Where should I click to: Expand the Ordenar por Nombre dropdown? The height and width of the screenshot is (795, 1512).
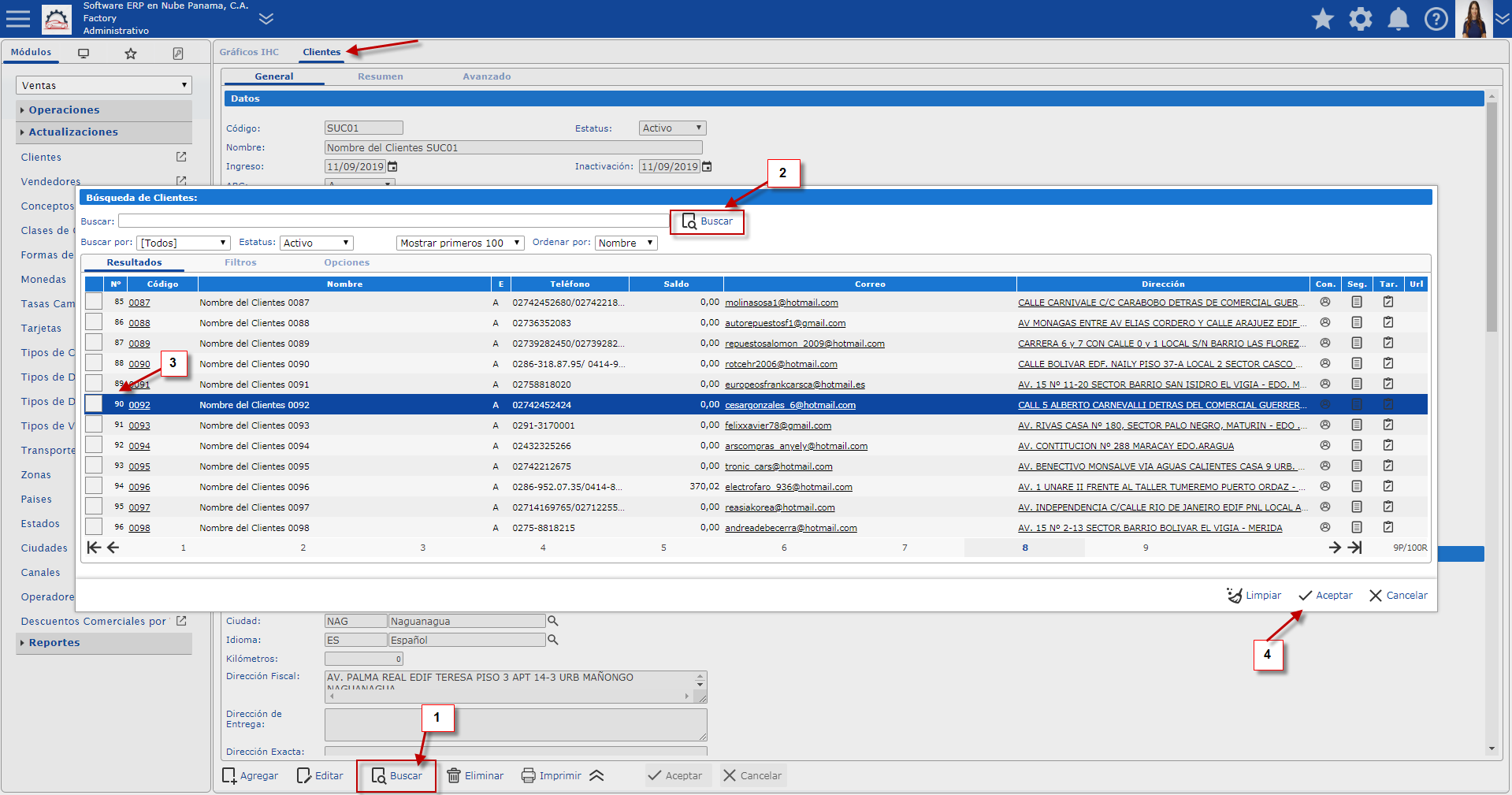[x=626, y=243]
